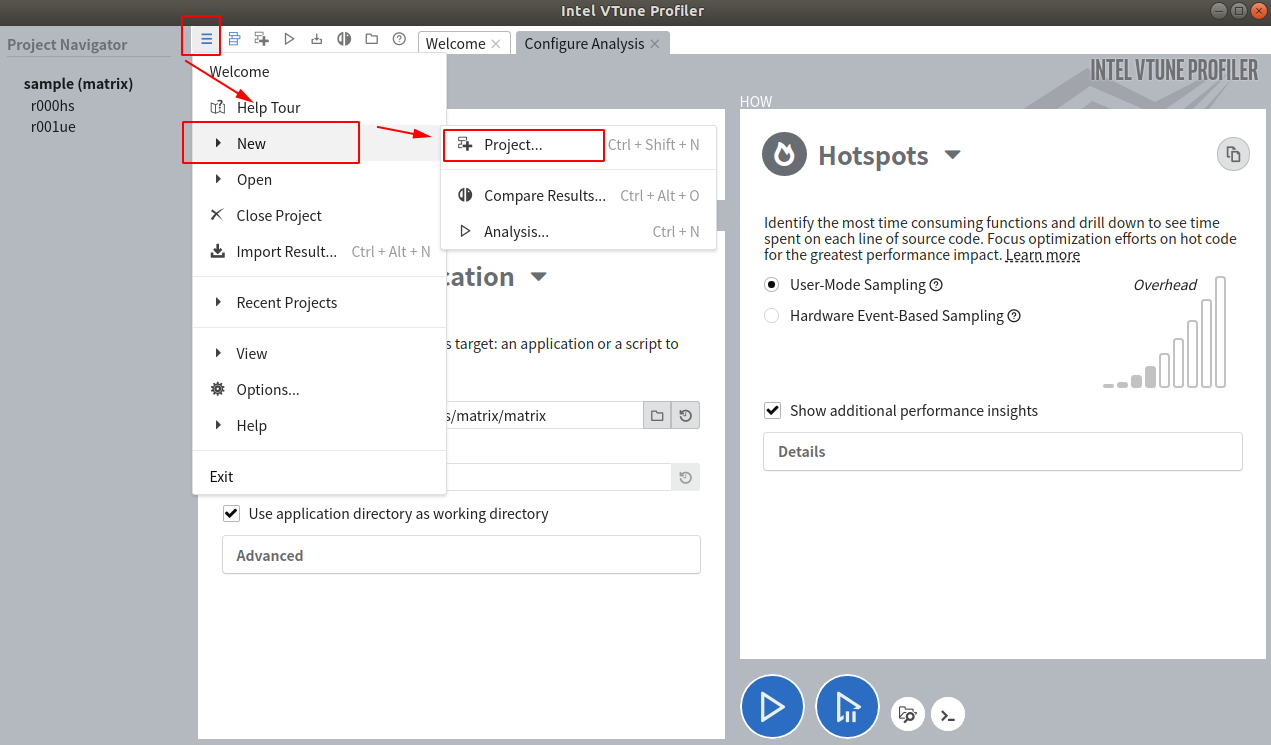Select sample (matrix) project in navigator
Screen dimensions: 1271x745
coord(78,84)
